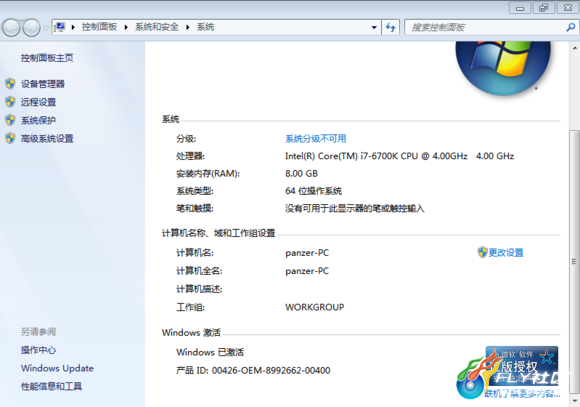Click 更改设置 link

(x=506, y=253)
